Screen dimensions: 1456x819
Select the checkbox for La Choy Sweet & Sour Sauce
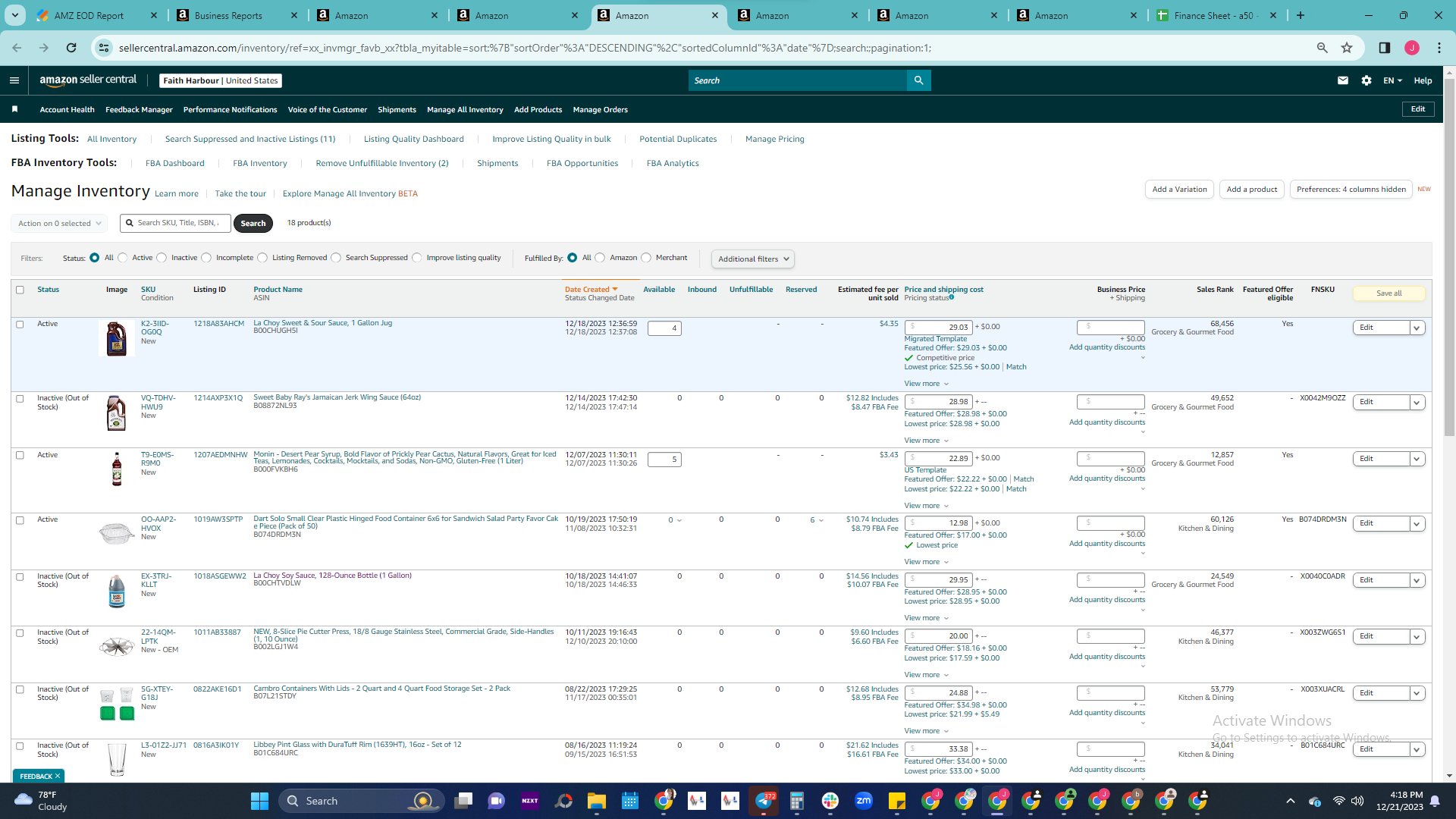[x=20, y=325]
